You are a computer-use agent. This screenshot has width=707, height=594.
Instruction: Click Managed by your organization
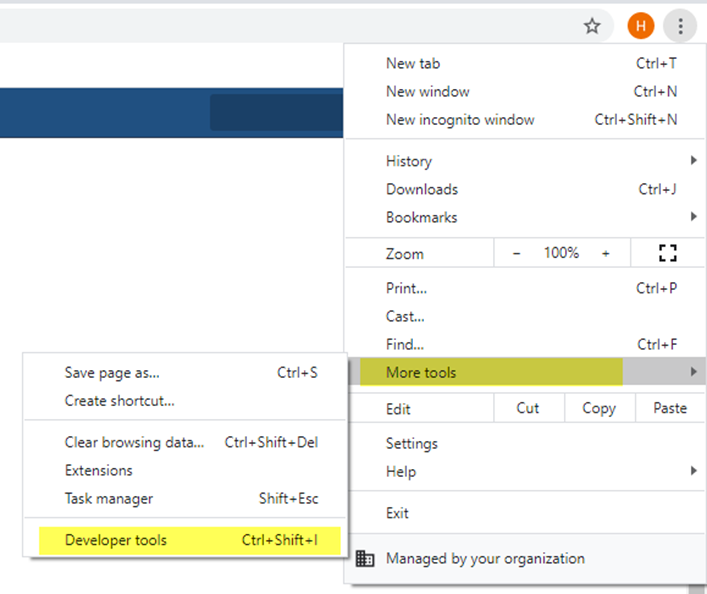click(525, 558)
